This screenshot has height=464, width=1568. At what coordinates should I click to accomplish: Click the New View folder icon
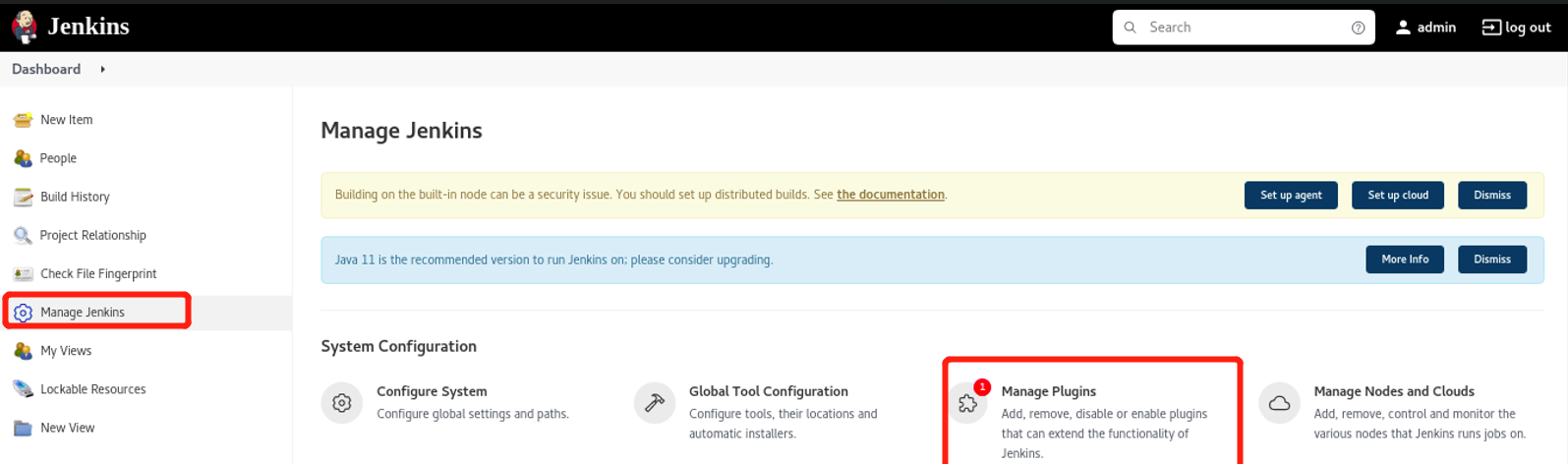[x=23, y=428]
